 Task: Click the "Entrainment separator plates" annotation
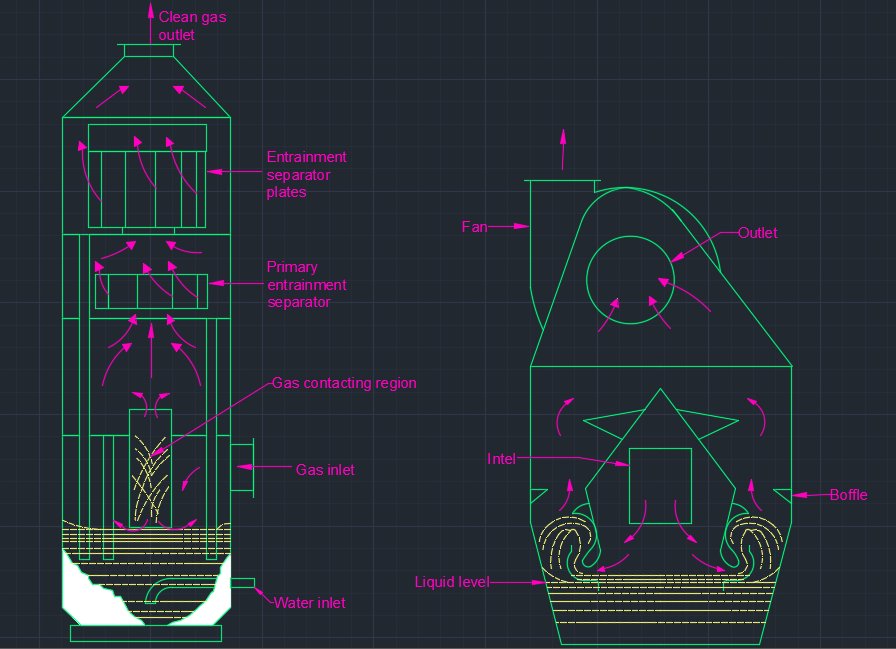click(306, 174)
